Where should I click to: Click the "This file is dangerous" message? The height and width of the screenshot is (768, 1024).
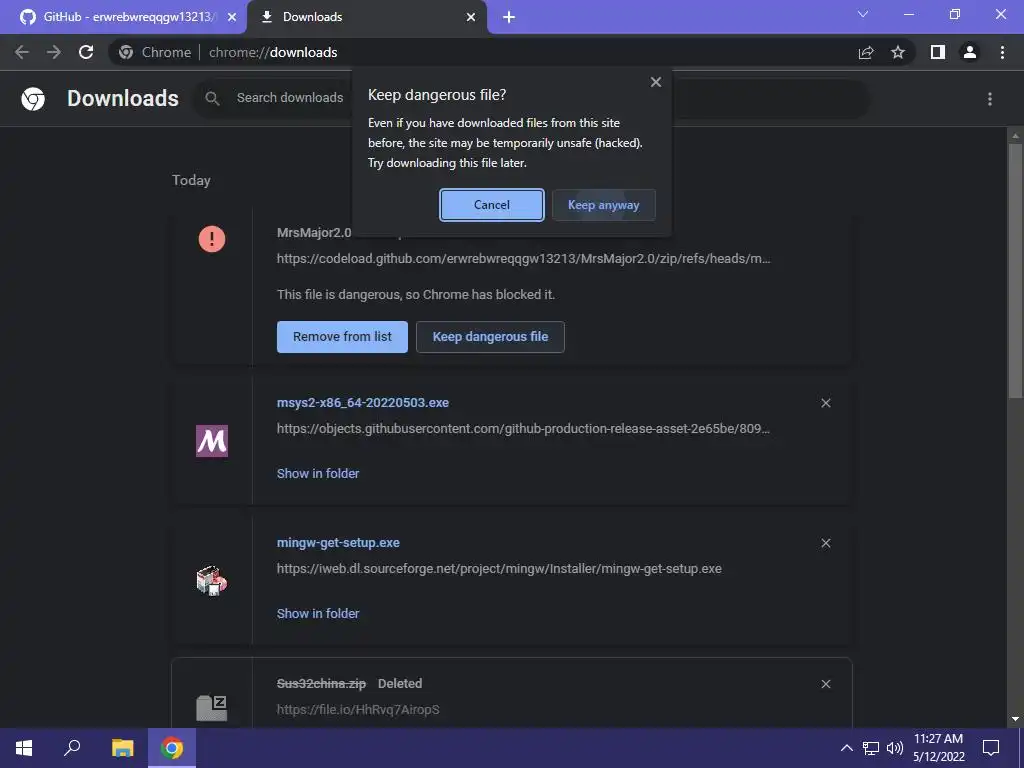point(416,295)
